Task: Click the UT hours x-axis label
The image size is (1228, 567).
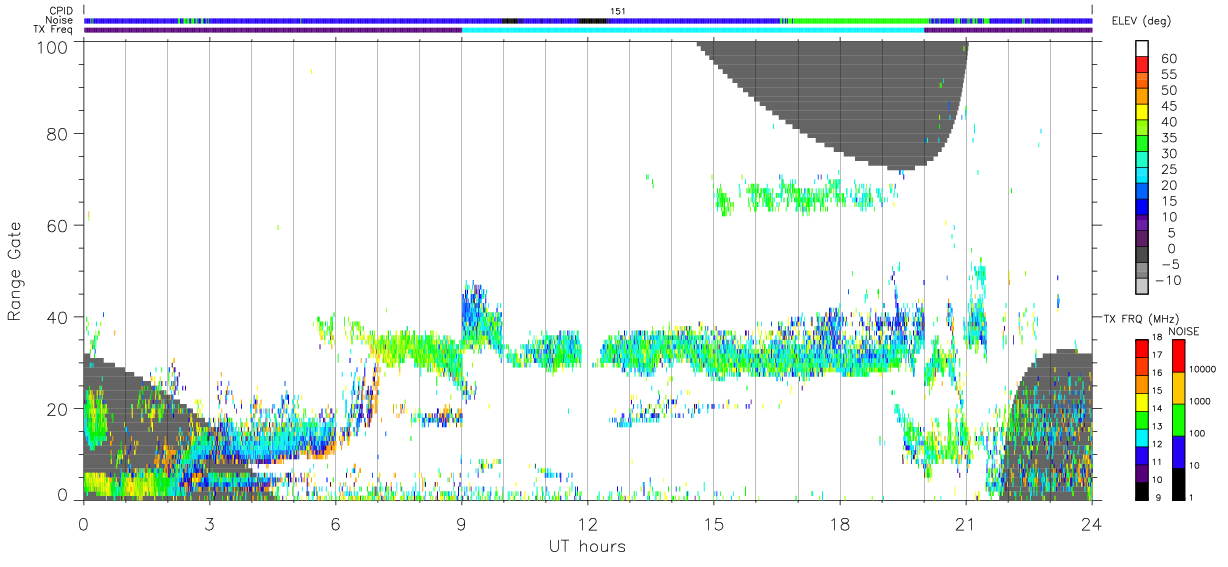Action: [587, 546]
